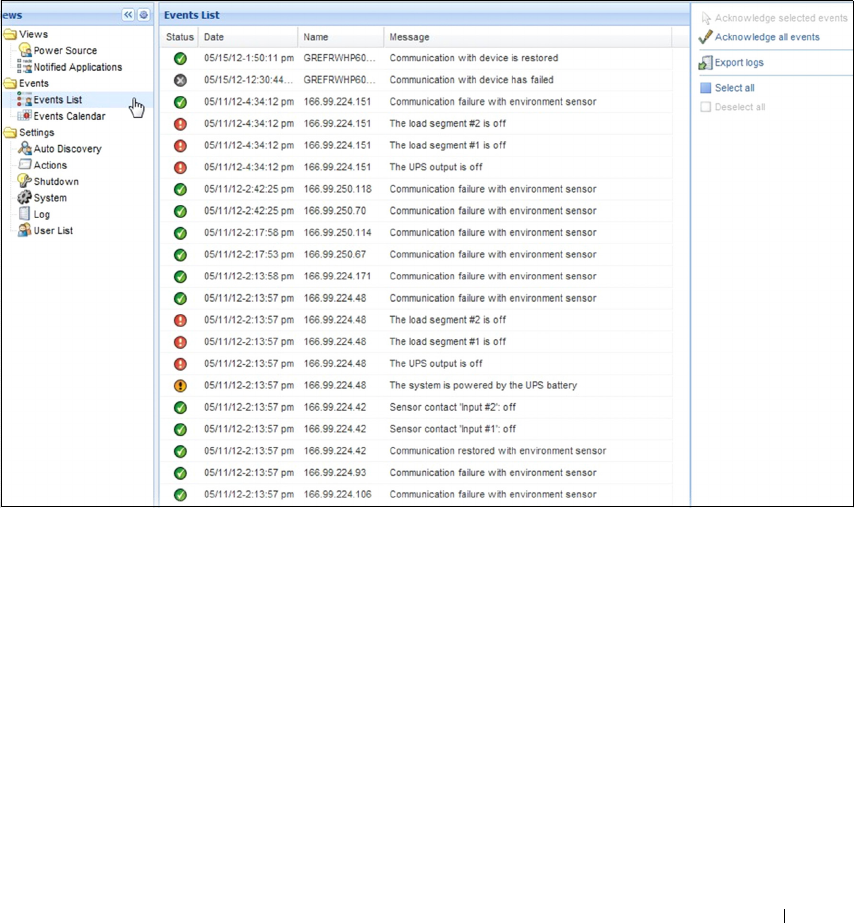The height and width of the screenshot is (923, 854).
Task: Select the 05/11/12-2:17:58 pm date cell
Action: click(249, 233)
